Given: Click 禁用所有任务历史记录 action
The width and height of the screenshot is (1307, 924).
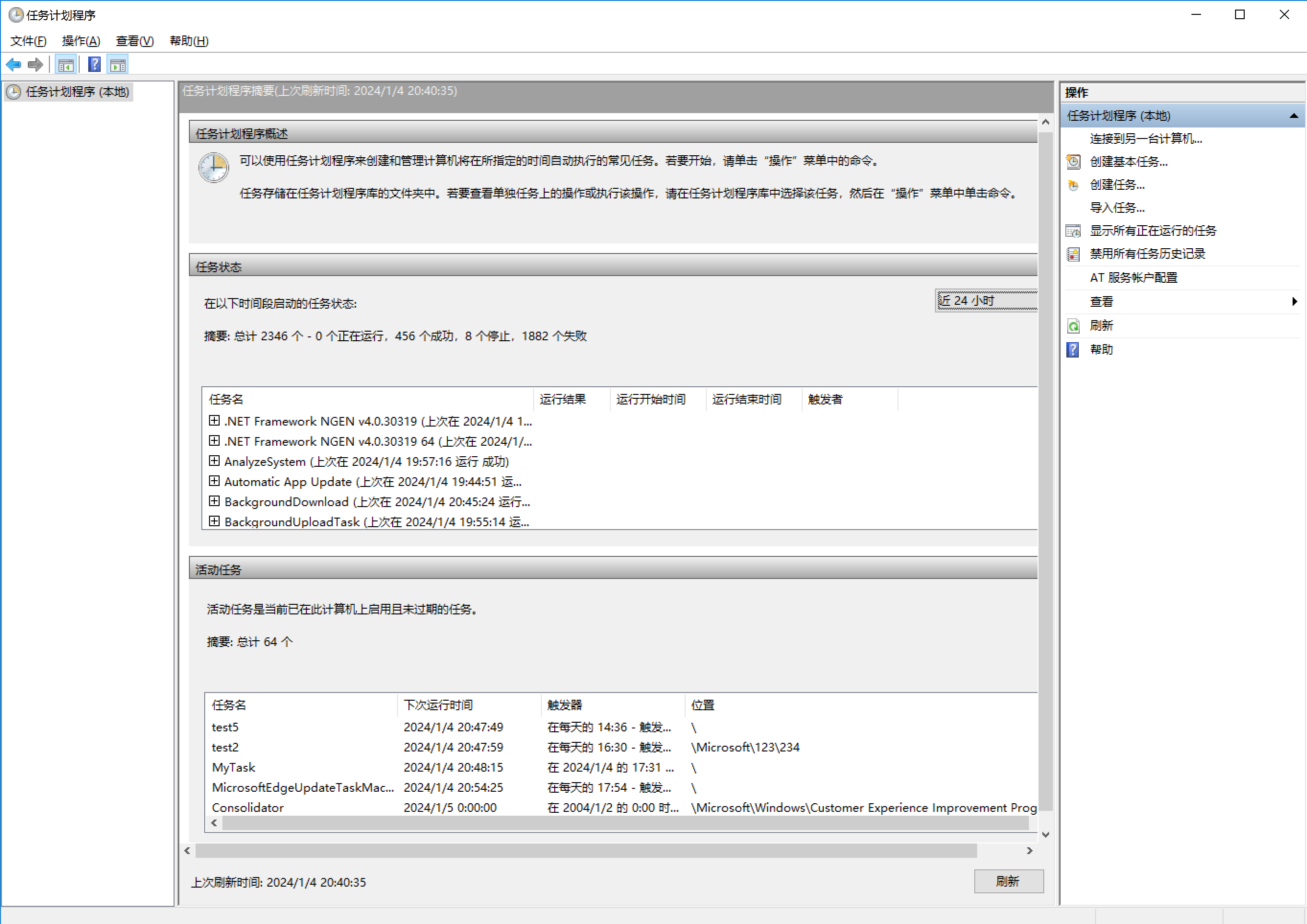Looking at the screenshot, I should click(x=1146, y=254).
